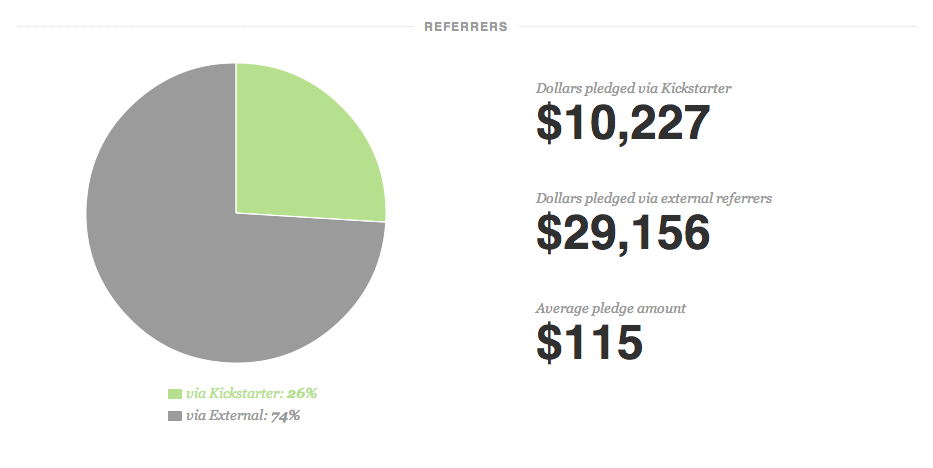Click the gray External legend swatch

point(175,416)
